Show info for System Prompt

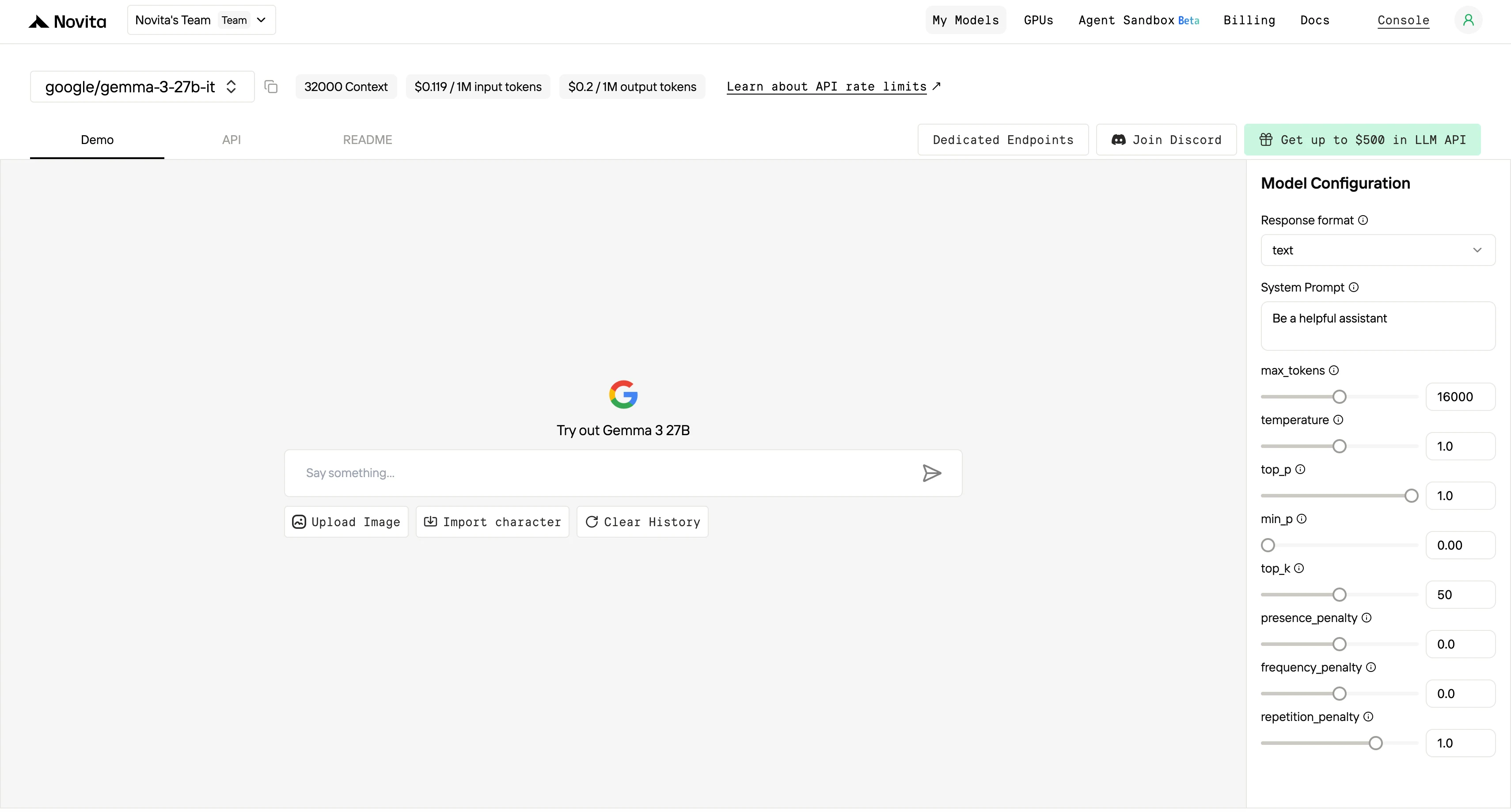click(x=1354, y=288)
